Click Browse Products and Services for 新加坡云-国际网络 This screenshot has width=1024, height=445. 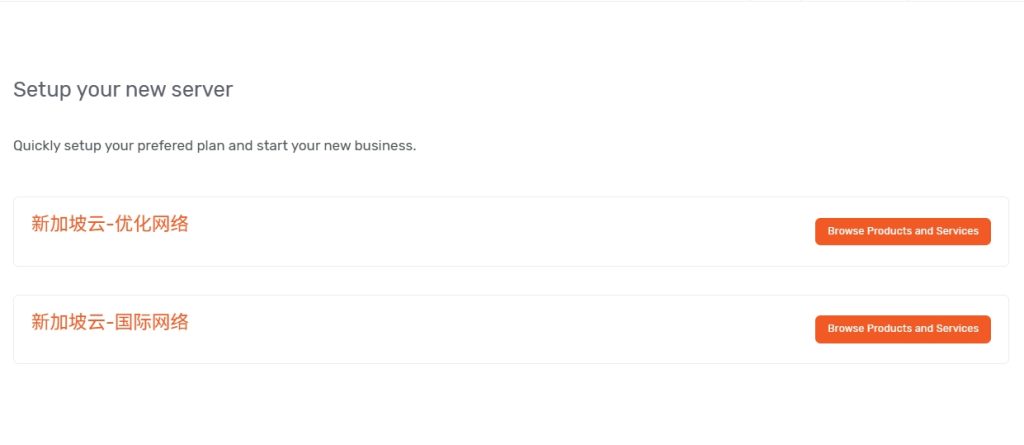(902, 329)
